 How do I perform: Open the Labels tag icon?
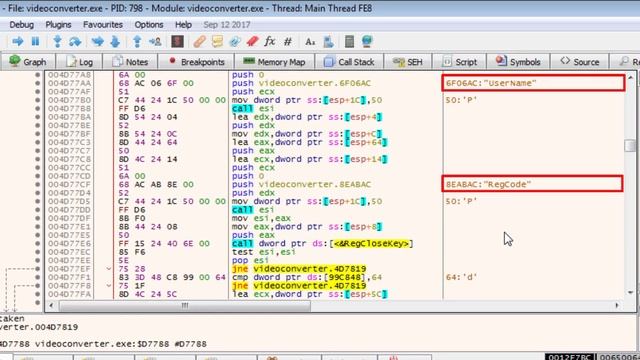point(235,41)
